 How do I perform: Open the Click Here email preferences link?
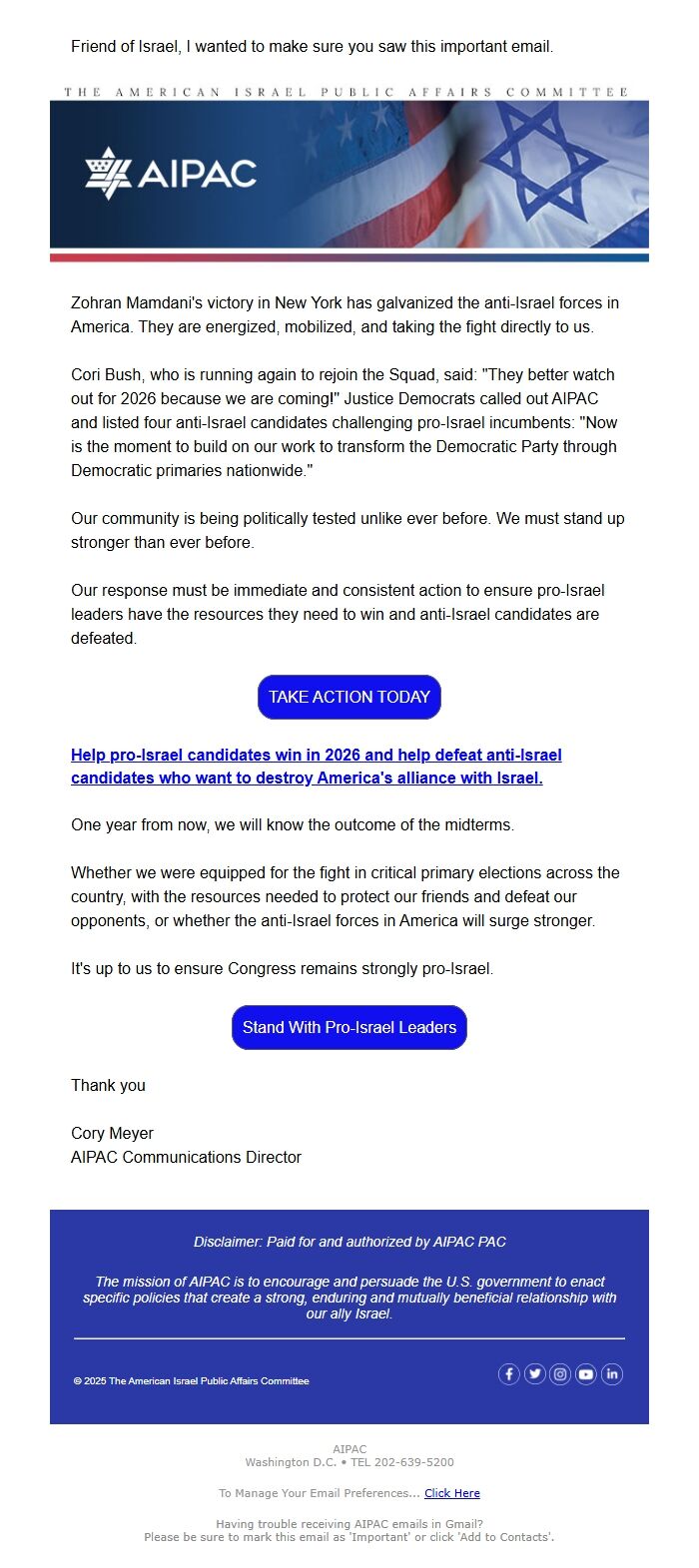point(451,1493)
